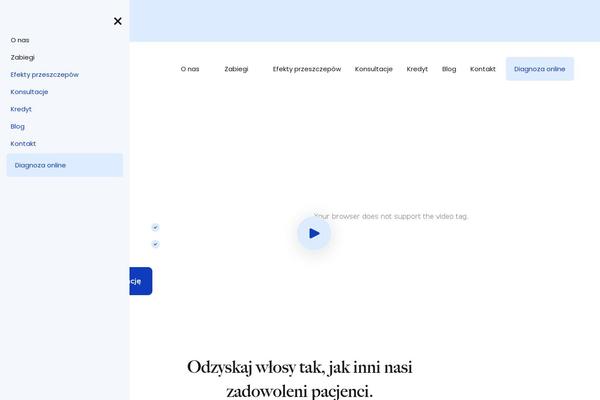Close the side menu with the X icon
Viewport: 600px width, 400px height.
click(x=118, y=21)
